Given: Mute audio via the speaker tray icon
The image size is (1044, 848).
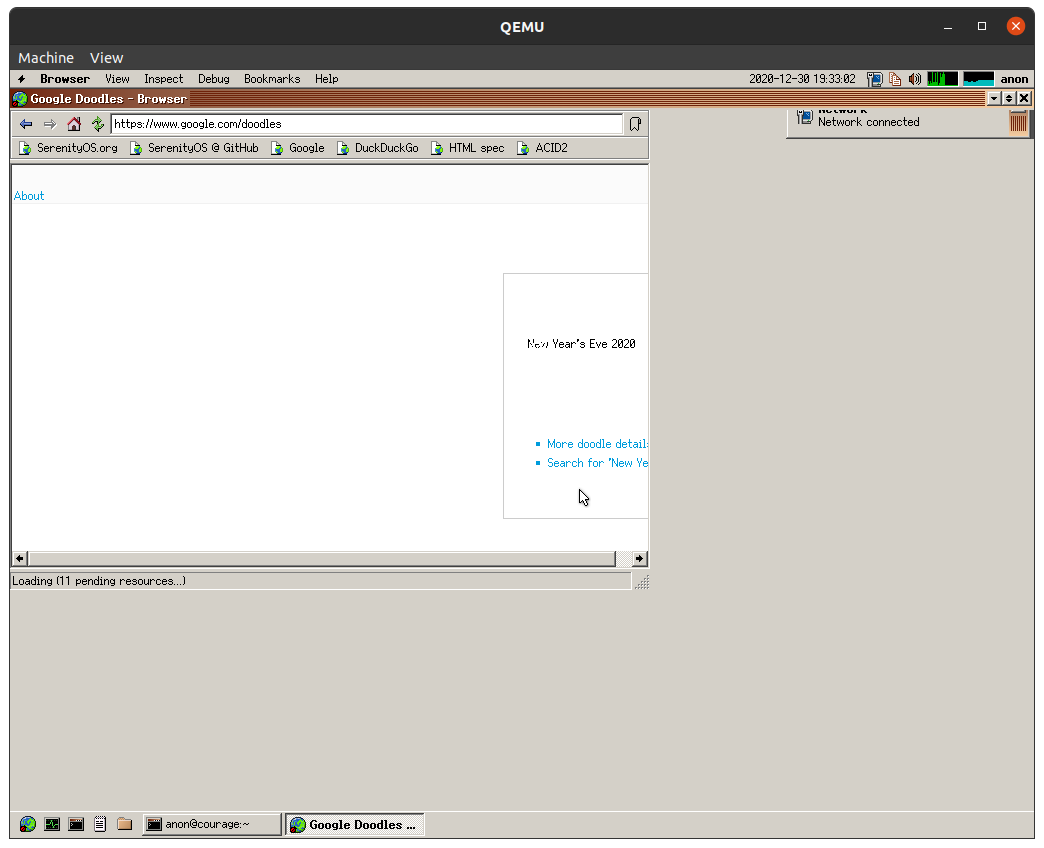Looking at the screenshot, I should coord(914,79).
